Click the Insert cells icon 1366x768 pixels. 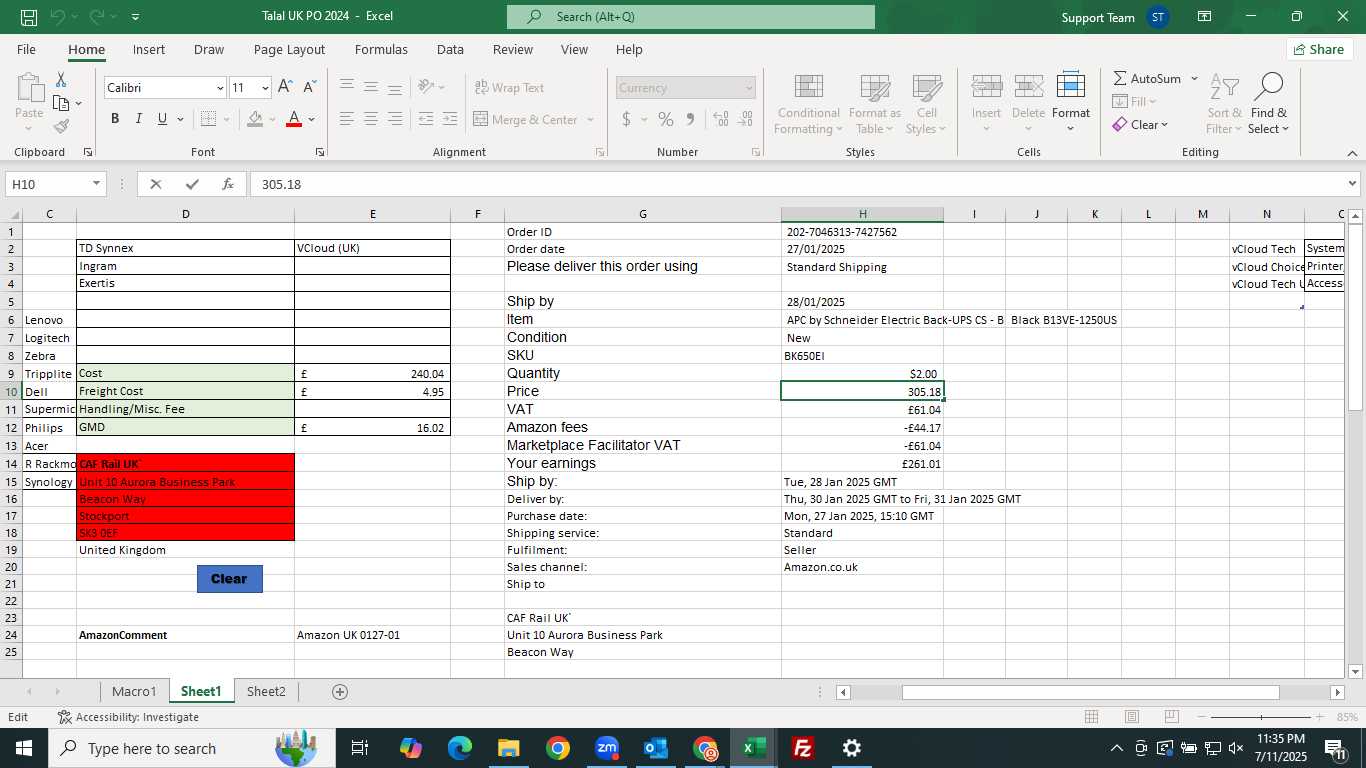pos(986,86)
